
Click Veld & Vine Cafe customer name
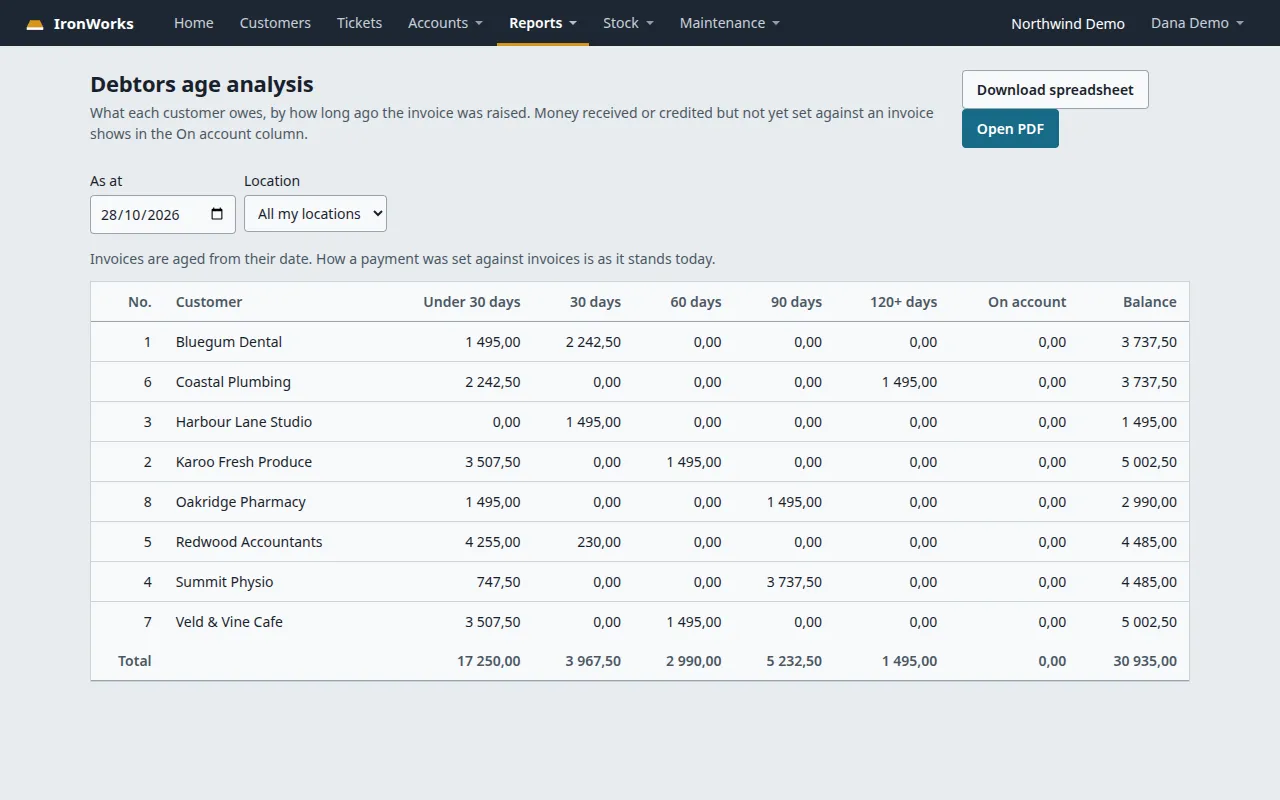[x=229, y=622]
